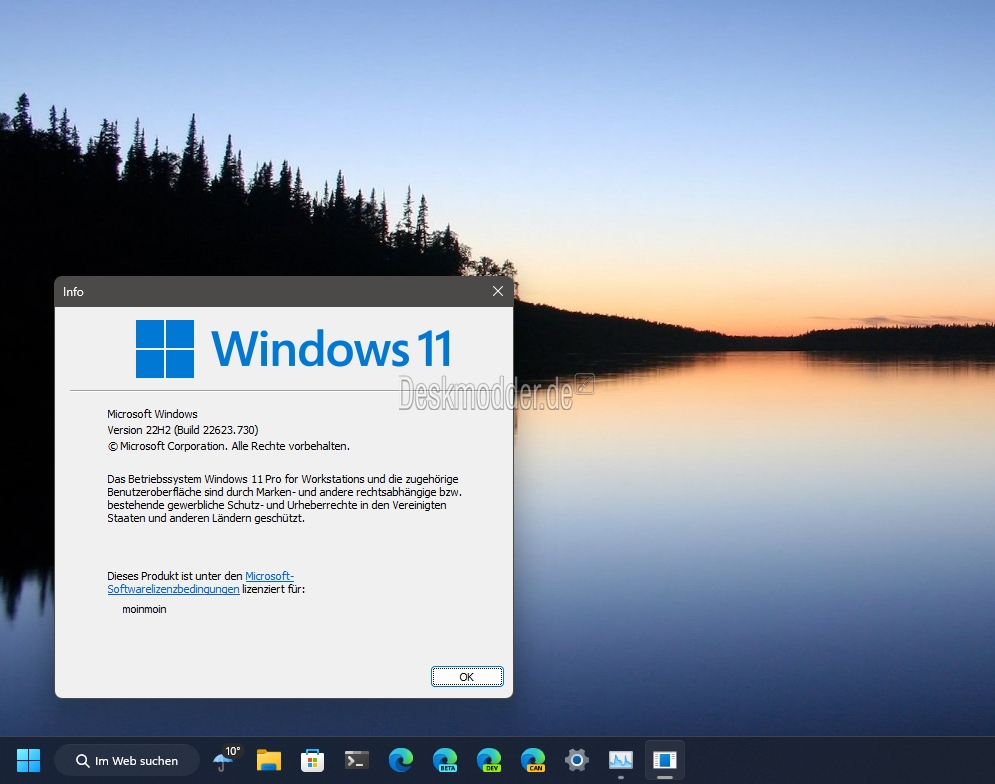Open Microsoft Edge Canary browser
Screen dimensions: 995x784
pos(533,760)
